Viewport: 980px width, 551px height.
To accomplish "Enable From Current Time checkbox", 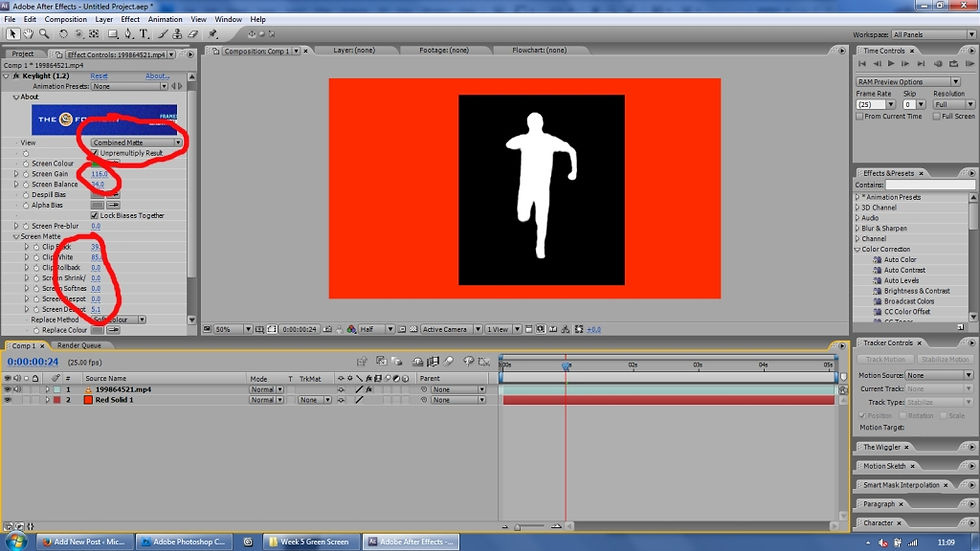I will point(859,116).
